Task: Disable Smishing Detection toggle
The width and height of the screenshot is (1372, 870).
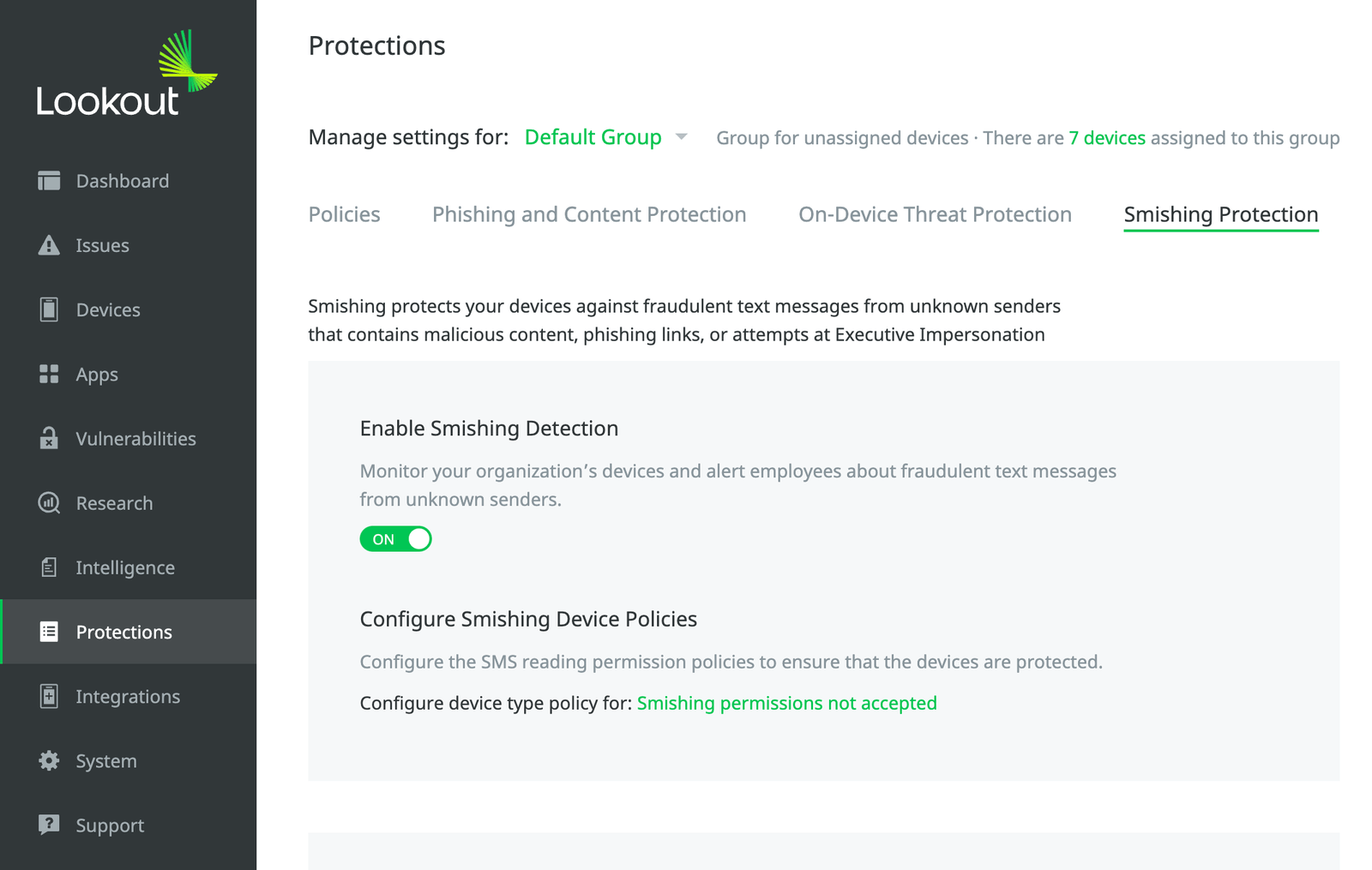Action: (395, 538)
